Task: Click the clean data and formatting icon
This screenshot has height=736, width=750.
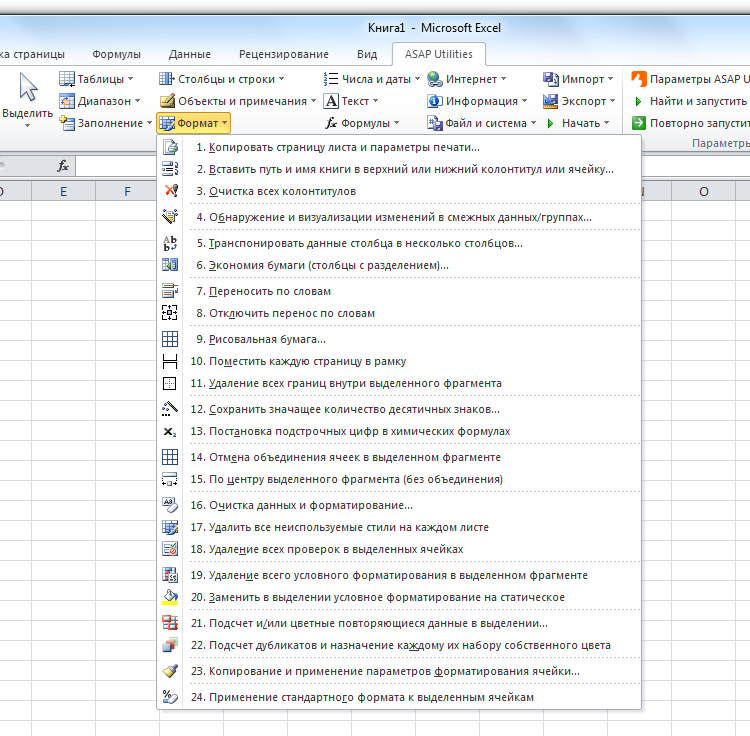Action: pos(170,505)
